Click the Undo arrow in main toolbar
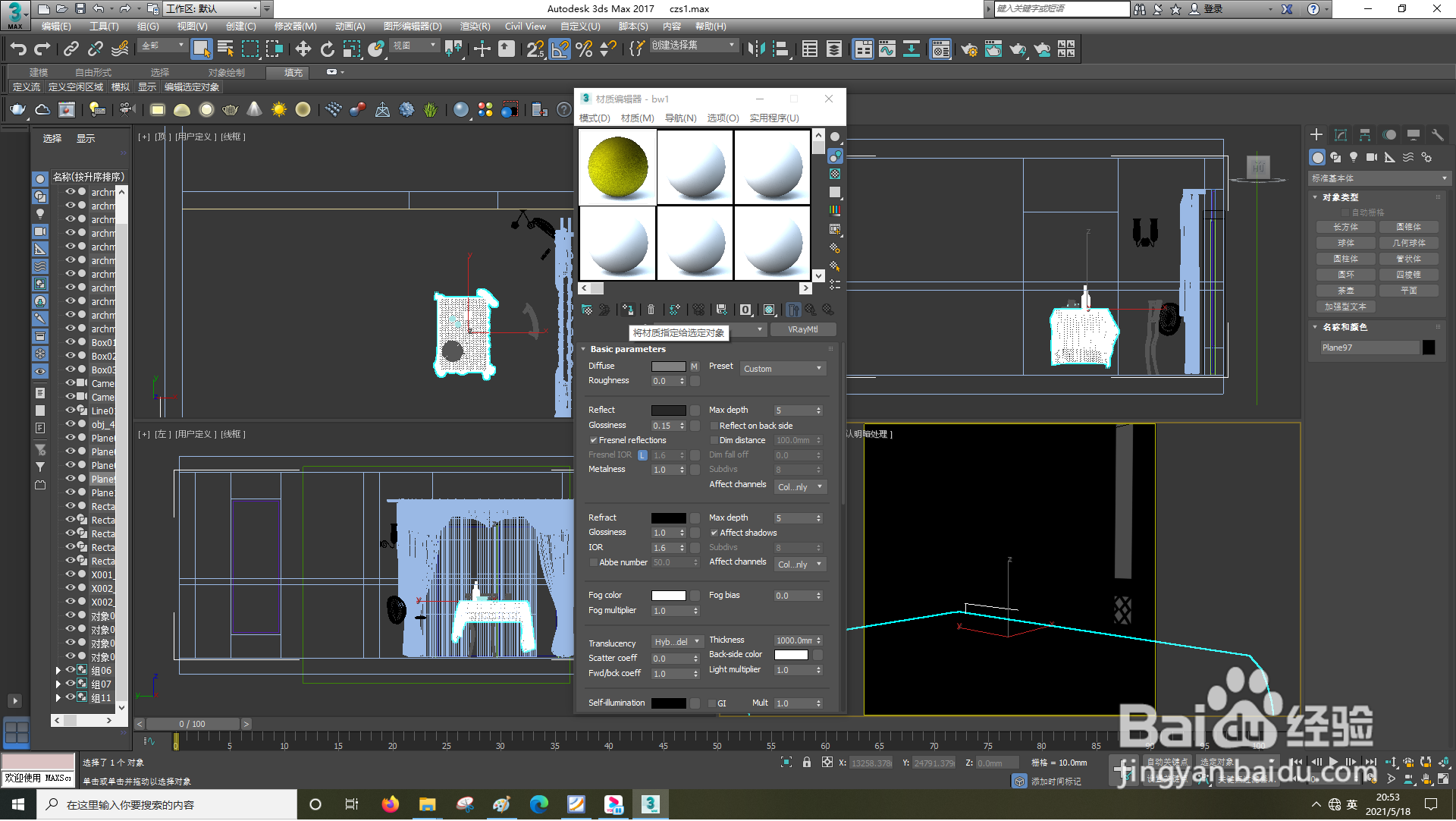The image size is (1456, 821). [x=18, y=50]
